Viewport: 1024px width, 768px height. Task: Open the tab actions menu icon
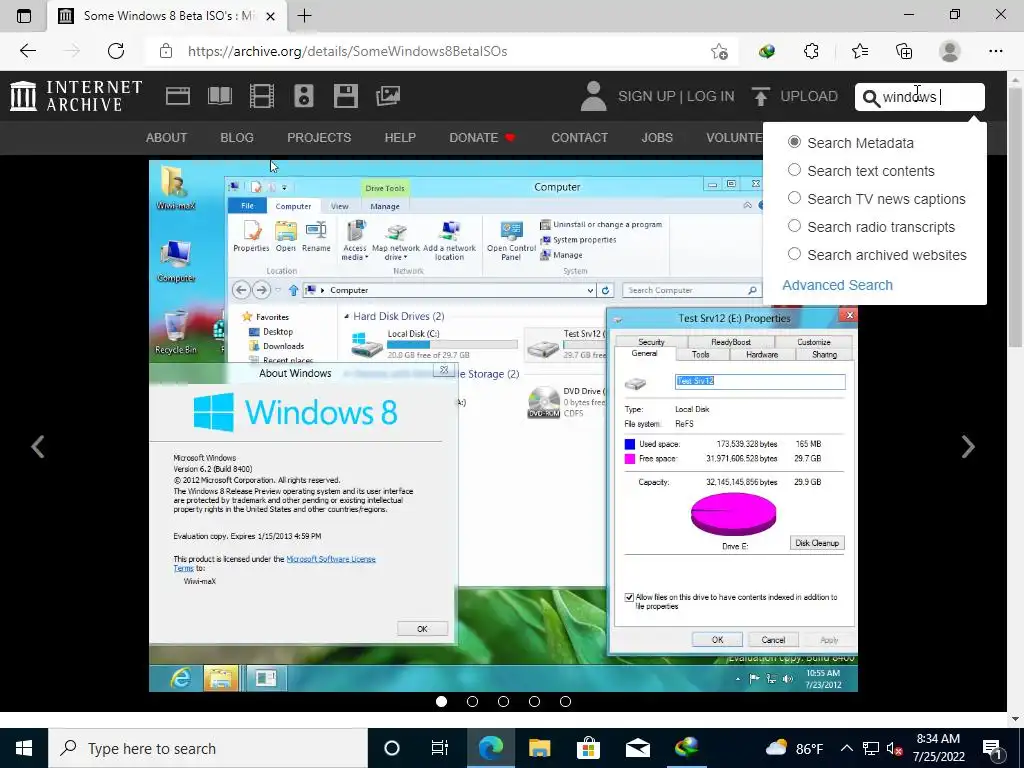(24, 16)
